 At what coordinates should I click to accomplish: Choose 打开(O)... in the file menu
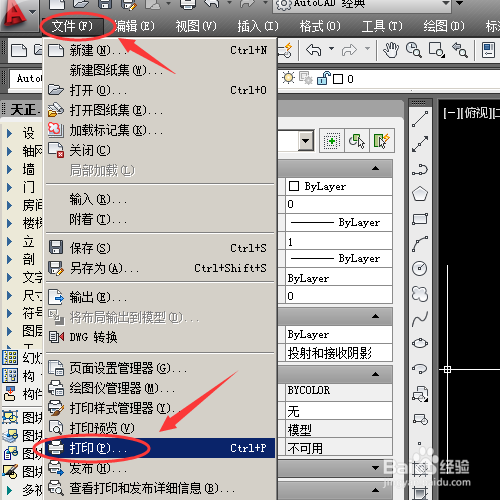[160, 90]
